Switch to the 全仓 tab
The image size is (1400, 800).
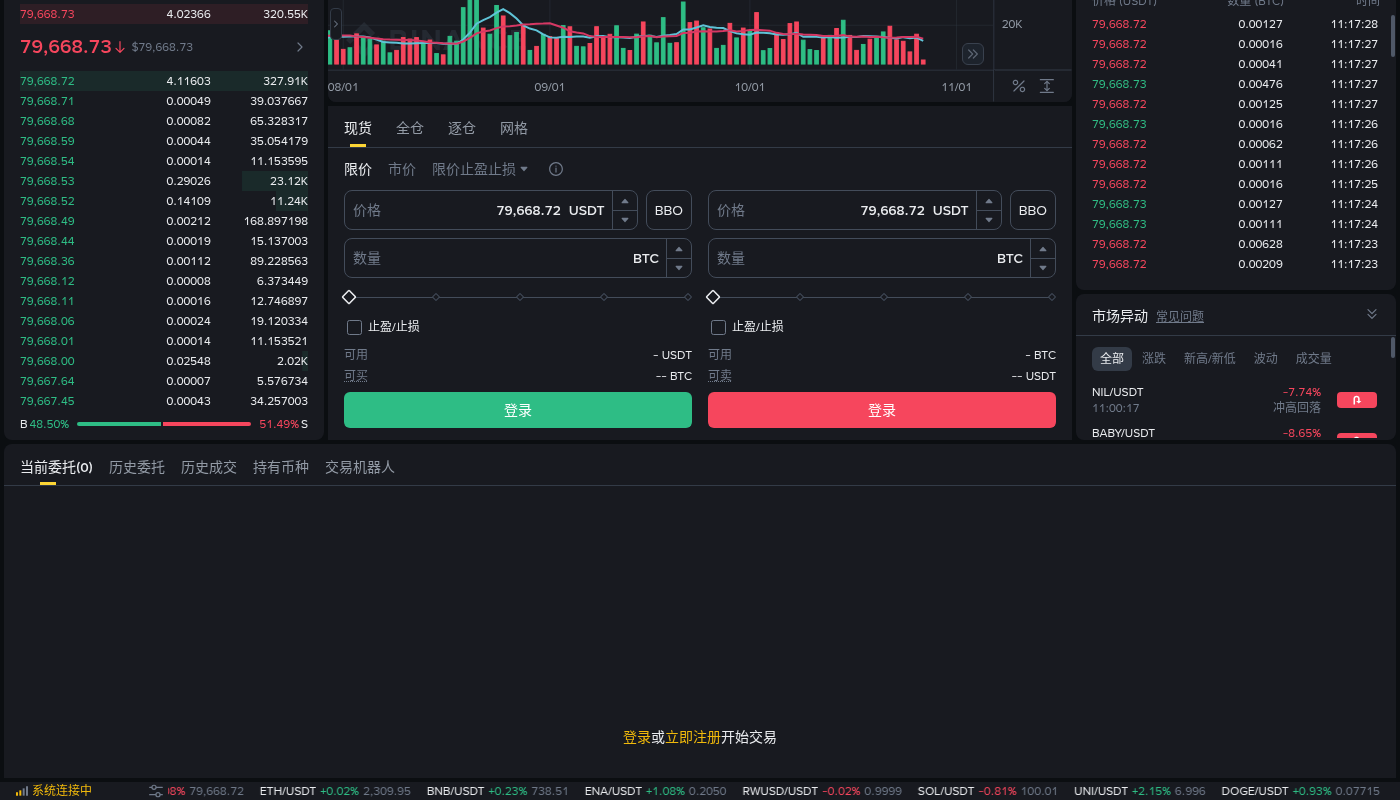[x=410, y=128]
